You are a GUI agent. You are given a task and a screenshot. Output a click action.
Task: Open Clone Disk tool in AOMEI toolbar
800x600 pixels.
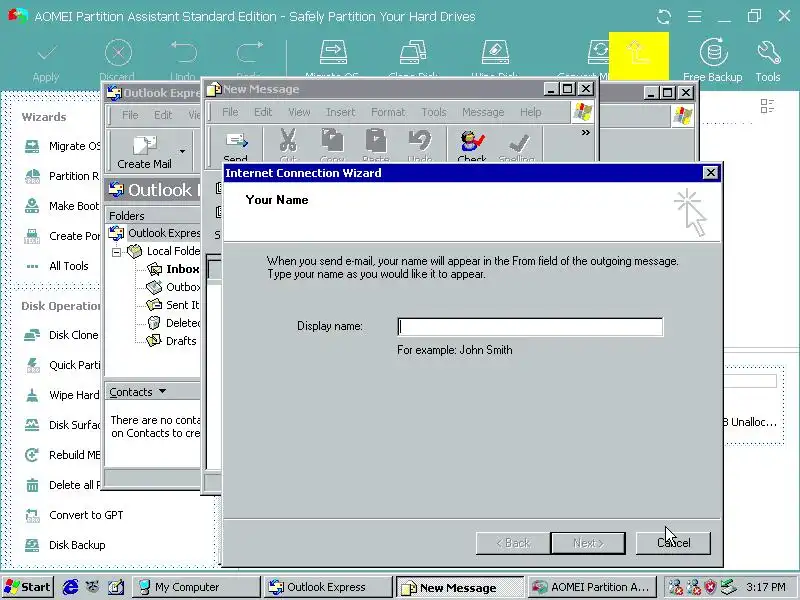pos(413,53)
